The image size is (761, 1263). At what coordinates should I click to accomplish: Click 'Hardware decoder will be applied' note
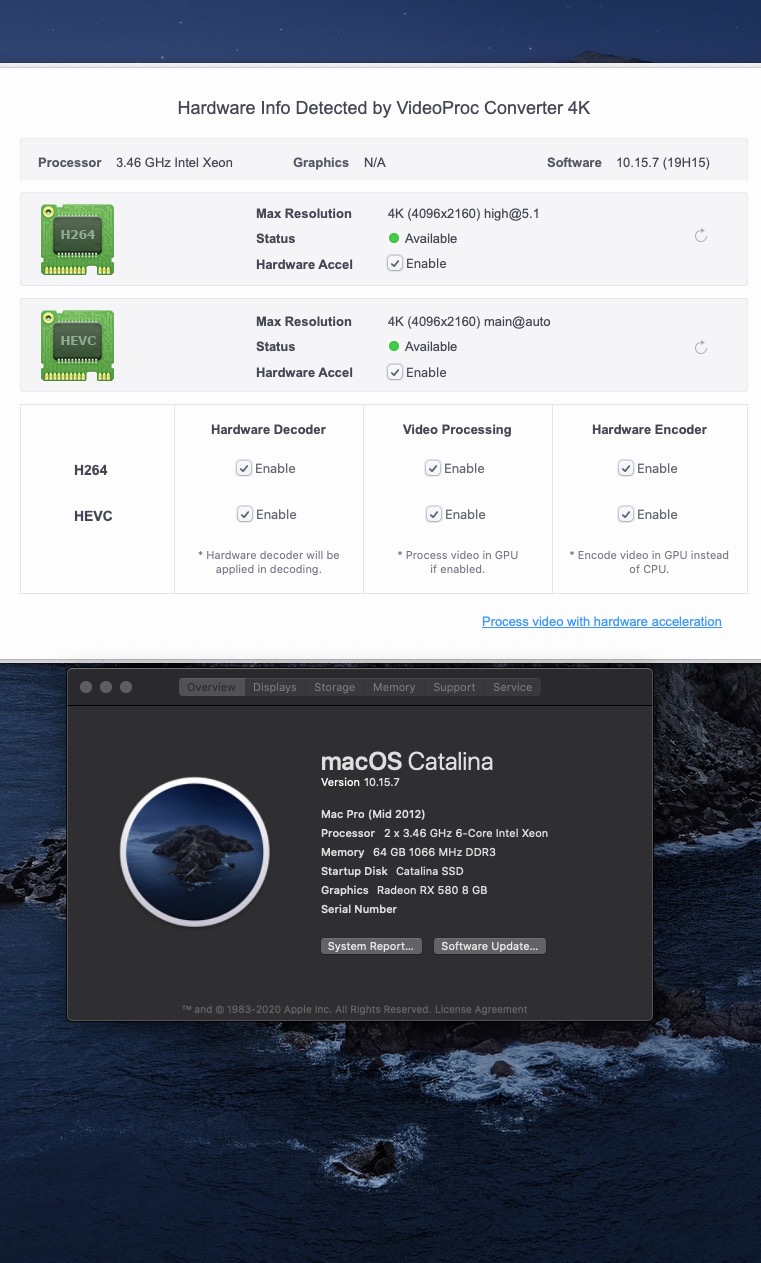tap(269, 562)
